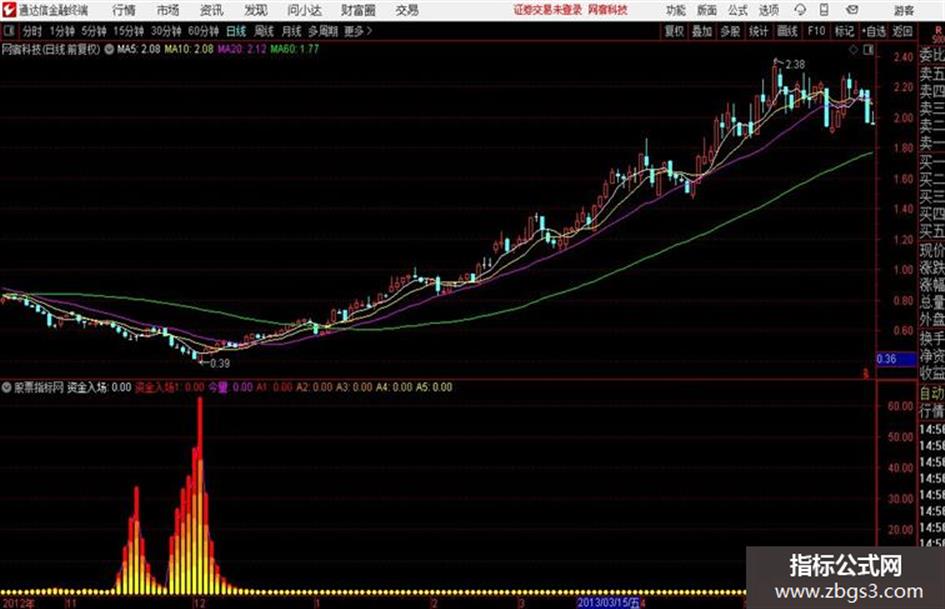Click the 2.38 high price marker
Viewport: 945px width, 609px height.
tap(795, 64)
